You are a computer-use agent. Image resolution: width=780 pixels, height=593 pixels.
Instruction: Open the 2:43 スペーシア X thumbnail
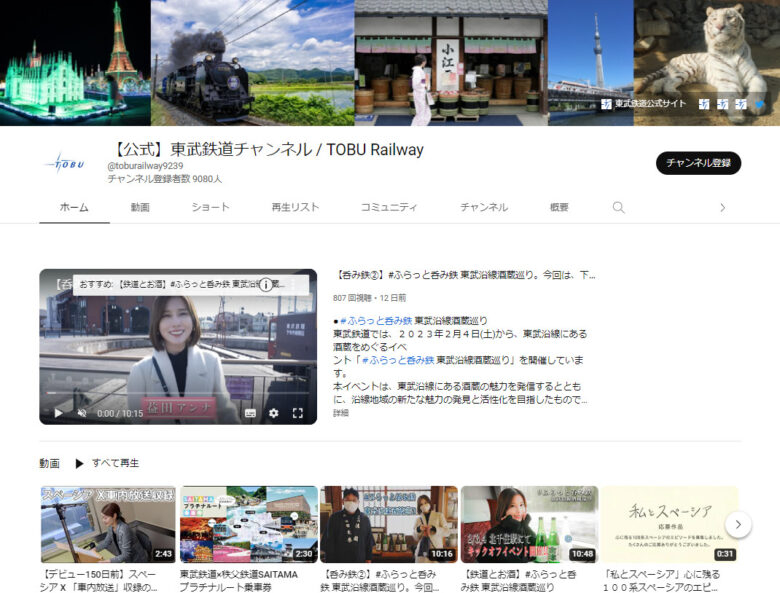tap(108, 524)
